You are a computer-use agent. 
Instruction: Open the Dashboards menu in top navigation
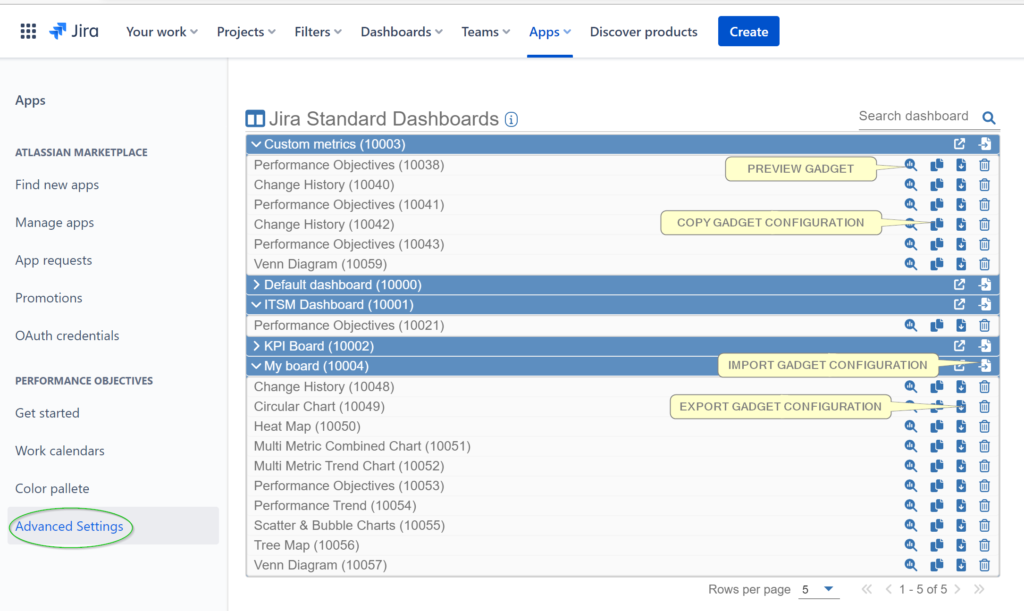pyautogui.click(x=402, y=32)
